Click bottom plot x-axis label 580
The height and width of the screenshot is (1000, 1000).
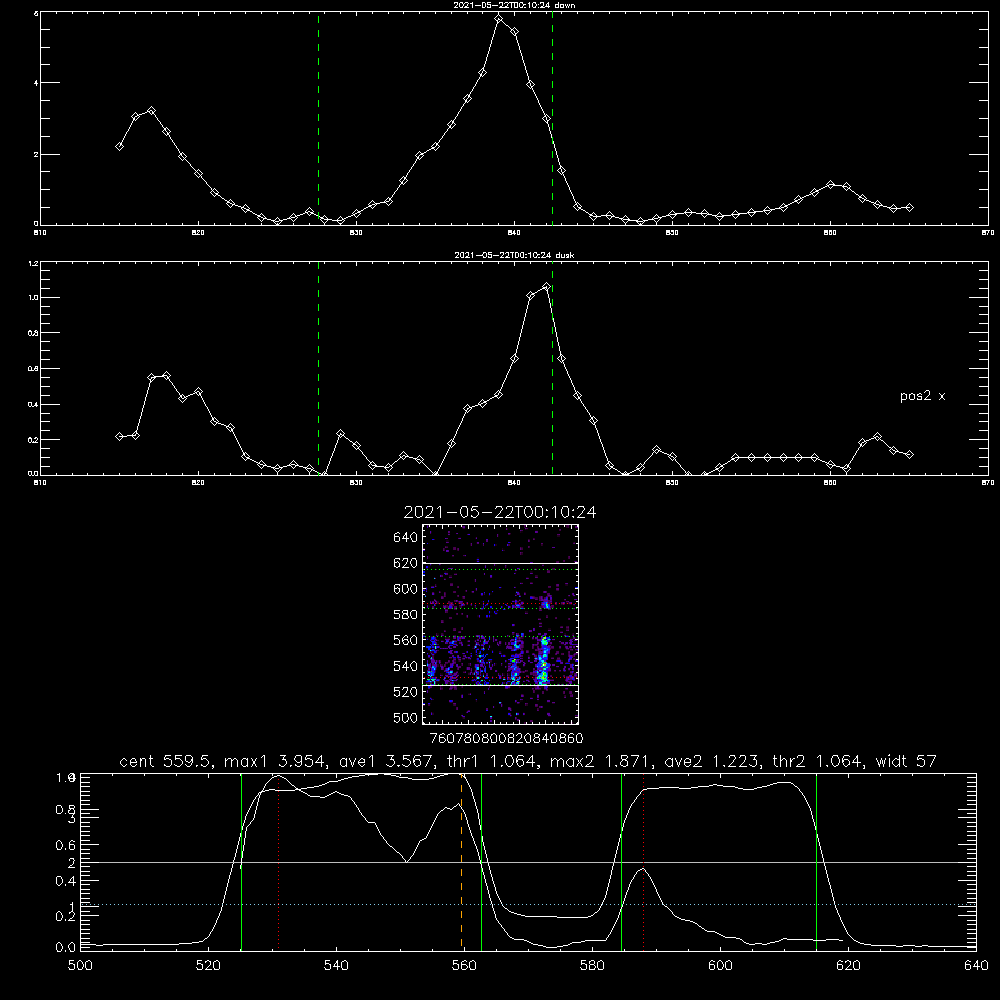coord(592,966)
